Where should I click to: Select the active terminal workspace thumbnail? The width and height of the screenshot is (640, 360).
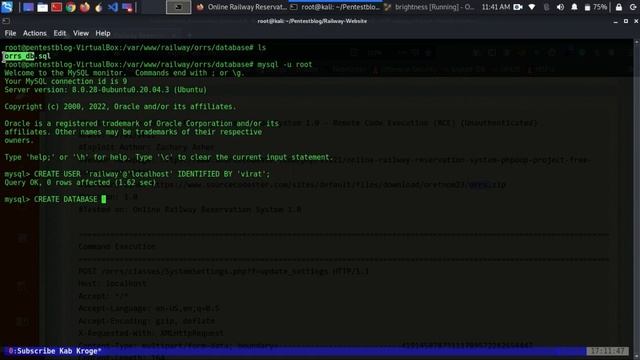coord(178,7)
